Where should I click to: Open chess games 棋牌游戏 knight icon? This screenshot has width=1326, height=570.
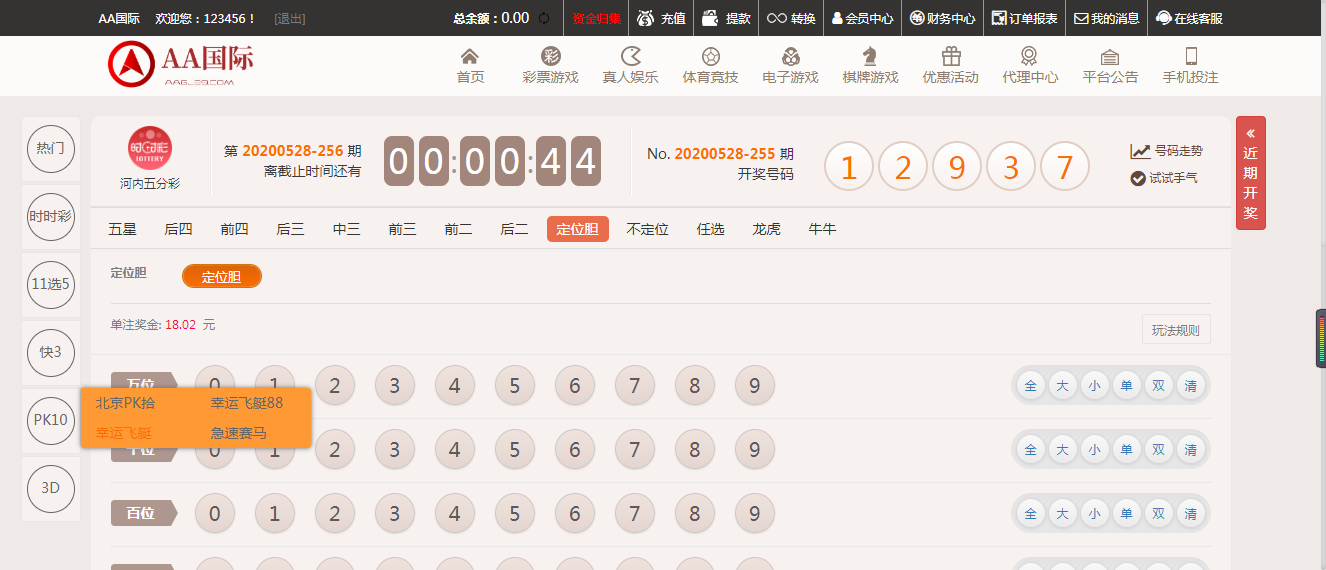pyautogui.click(x=870, y=57)
